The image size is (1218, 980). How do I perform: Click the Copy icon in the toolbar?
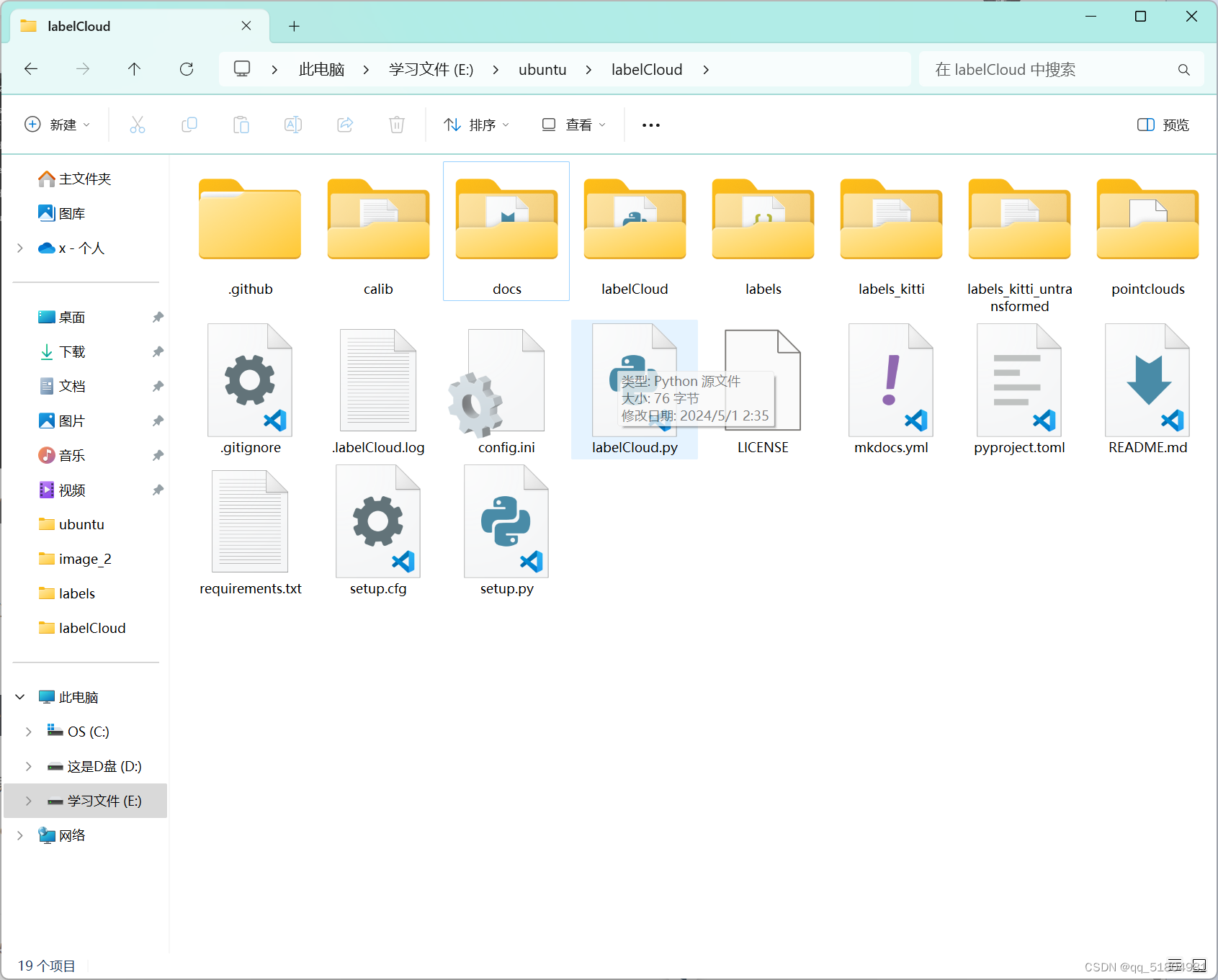coord(189,124)
